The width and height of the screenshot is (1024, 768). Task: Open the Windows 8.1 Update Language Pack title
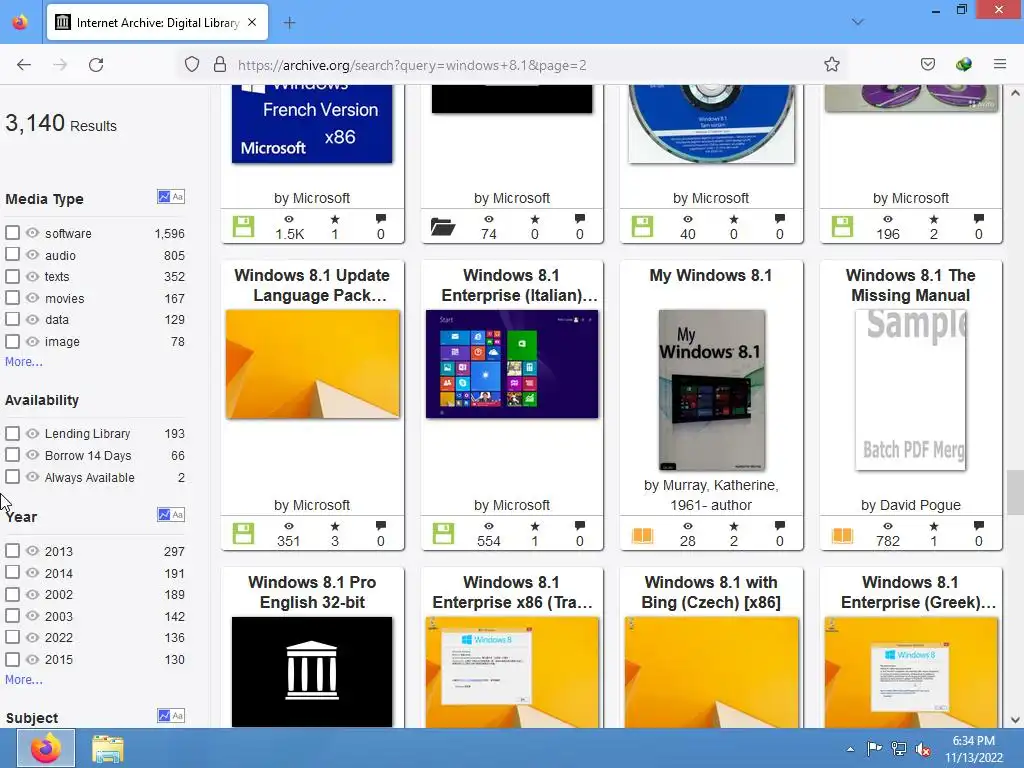(x=312, y=285)
